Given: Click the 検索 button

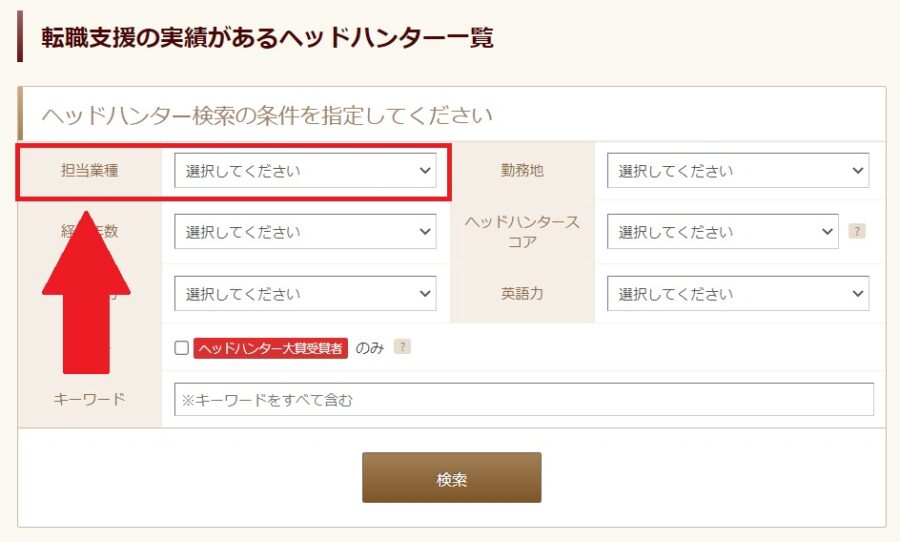Looking at the screenshot, I should tap(452, 478).
